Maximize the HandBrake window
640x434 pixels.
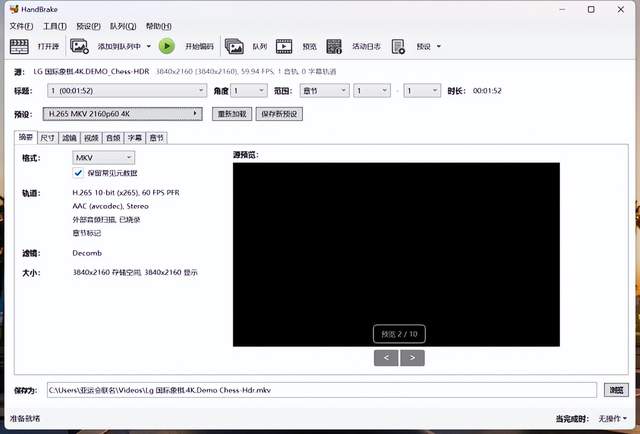(591, 9)
